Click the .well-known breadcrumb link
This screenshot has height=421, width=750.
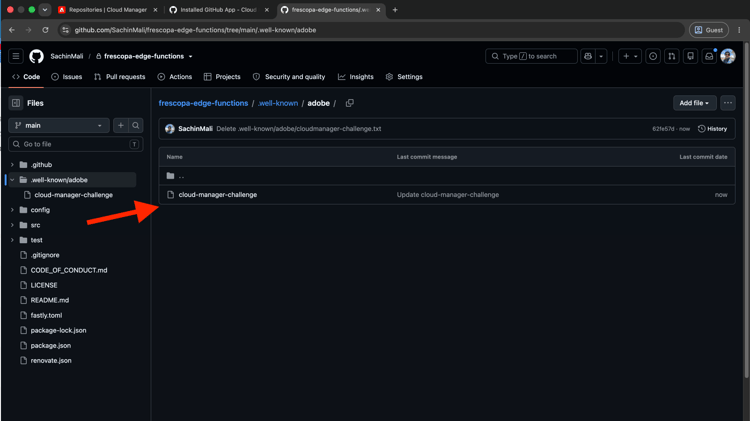[x=278, y=103]
